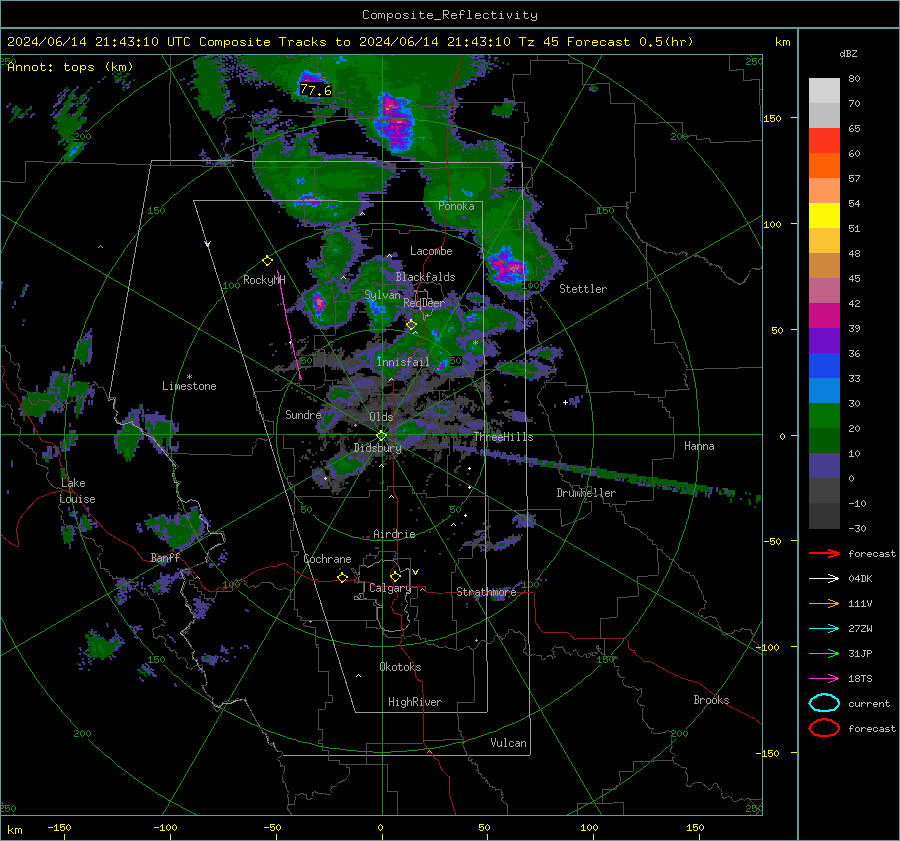Image resolution: width=900 pixels, height=841 pixels.
Task: Click the 100 tick on bottom axis
Action: click(589, 827)
